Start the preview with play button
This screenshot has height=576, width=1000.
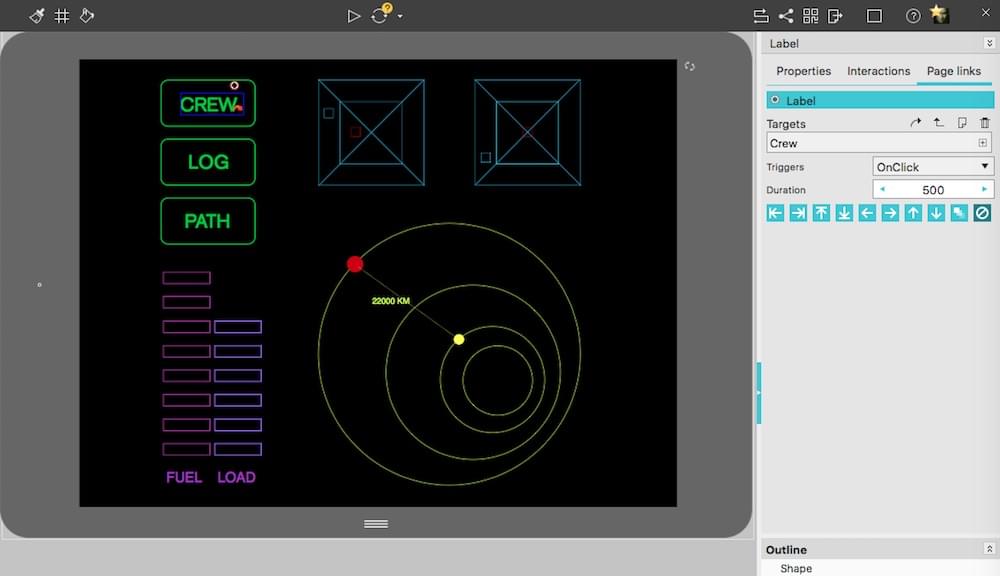[x=353, y=16]
